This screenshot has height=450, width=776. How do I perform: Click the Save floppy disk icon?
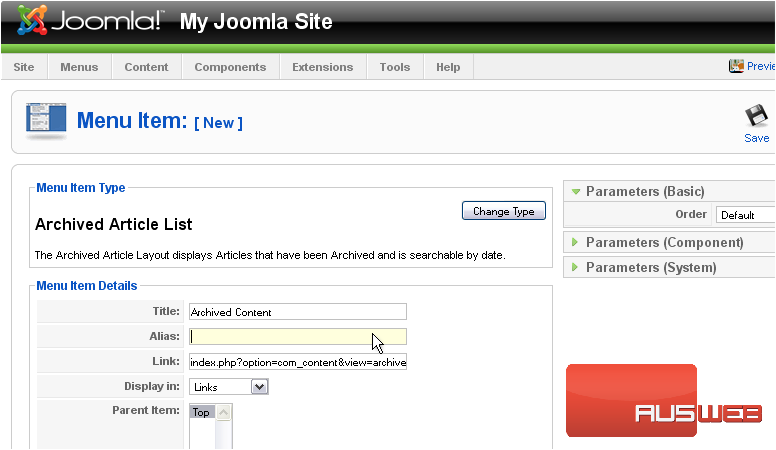756,117
